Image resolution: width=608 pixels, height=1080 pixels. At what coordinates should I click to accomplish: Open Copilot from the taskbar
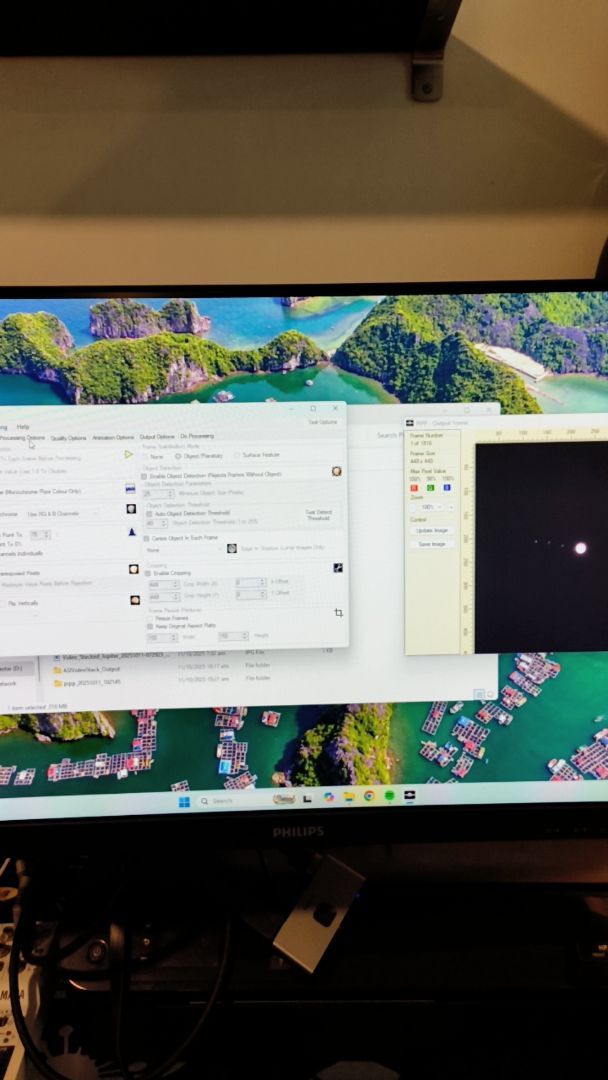tap(328, 797)
